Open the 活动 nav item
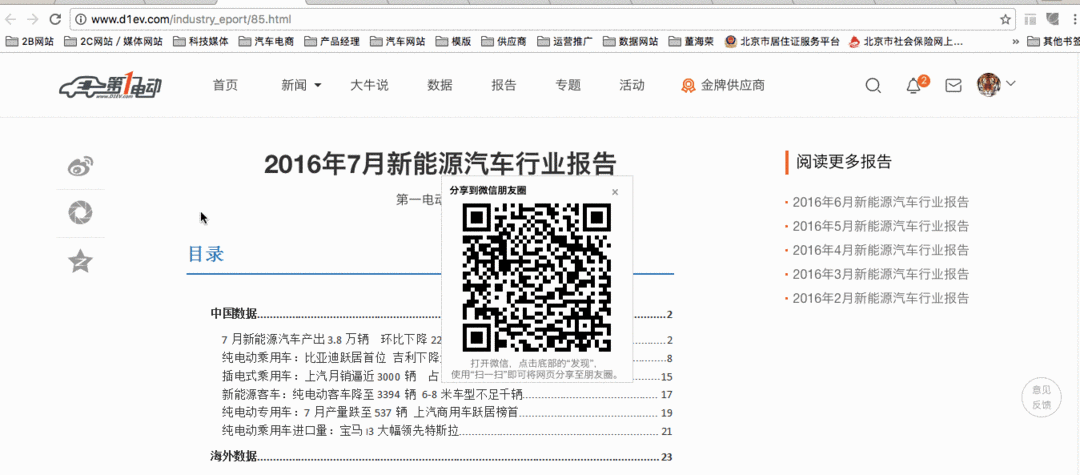1080x475 pixels. (632, 85)
